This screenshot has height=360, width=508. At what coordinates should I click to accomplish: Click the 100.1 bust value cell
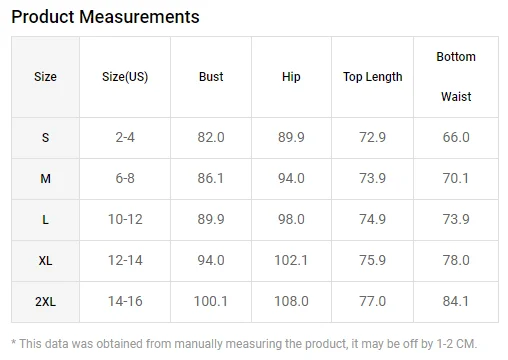[x=211, y=302]
